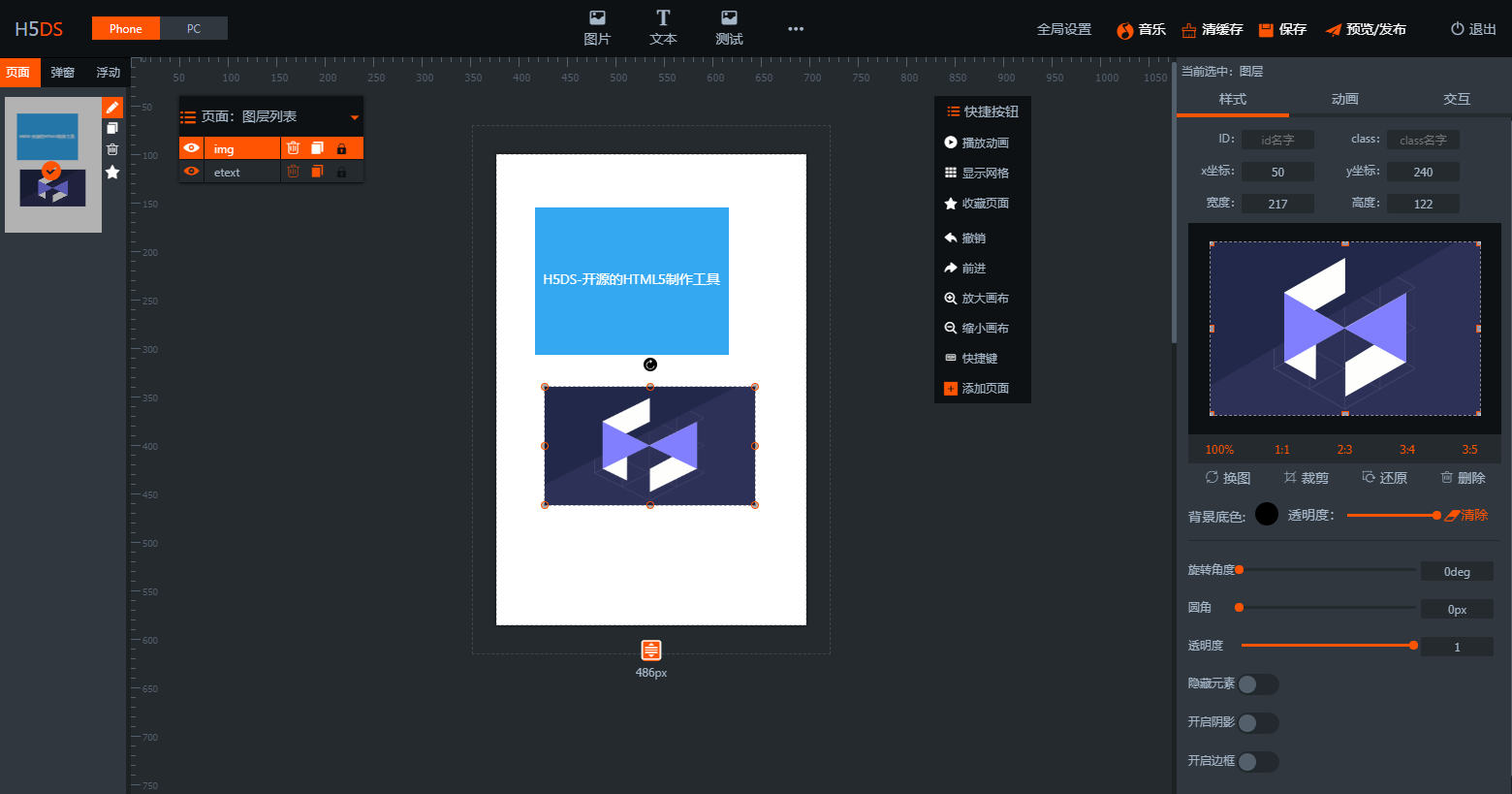Lock the img layer

341,148
